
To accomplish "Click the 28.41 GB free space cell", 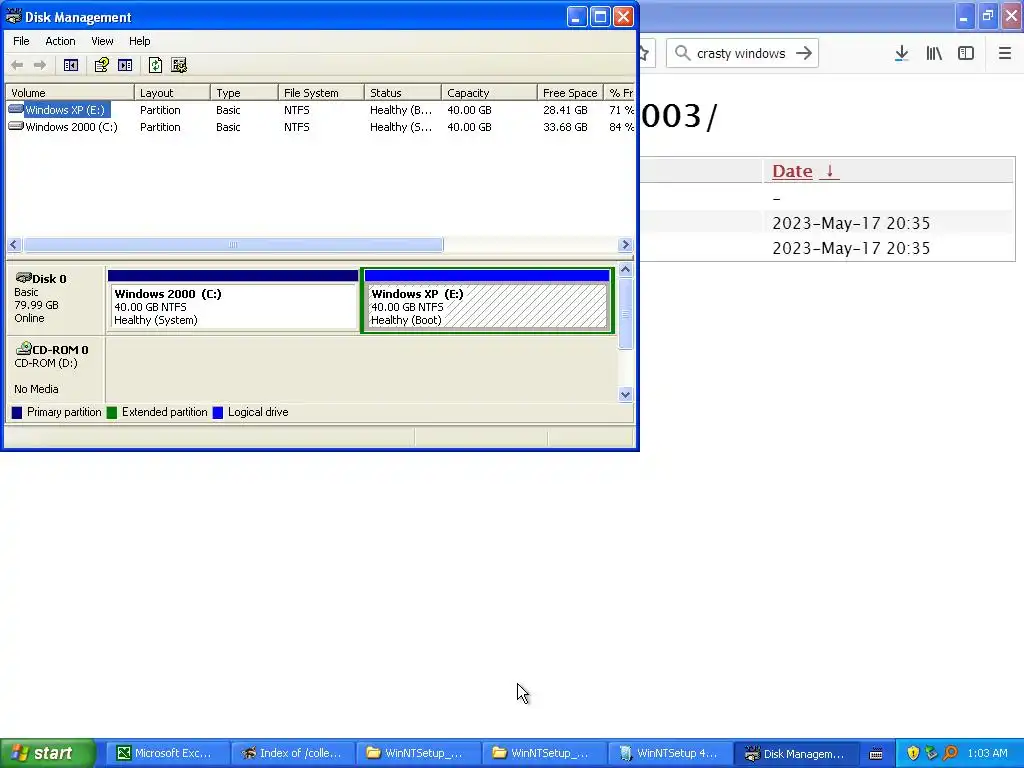I will click(565, 110).
